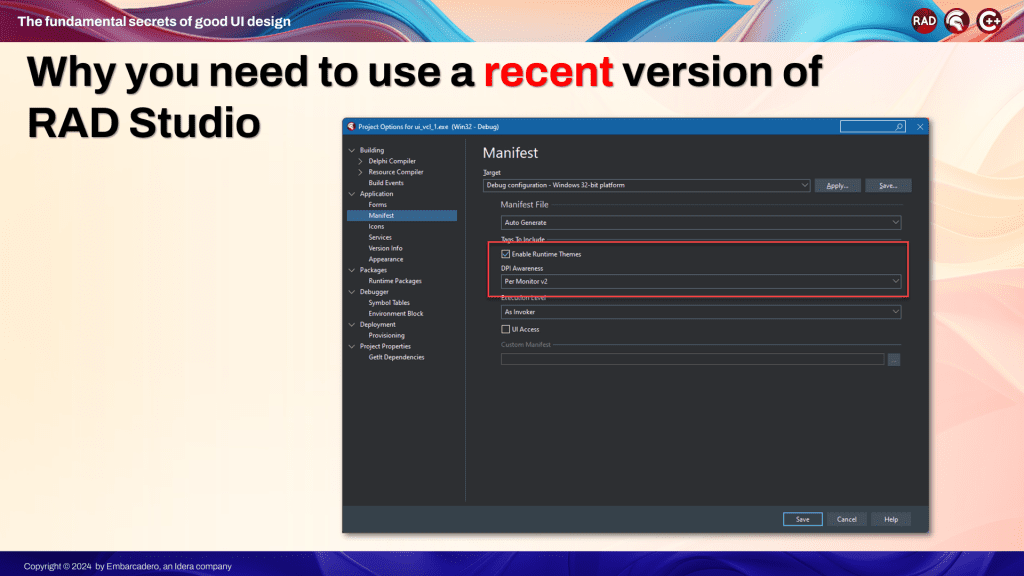Collapse the Packages tree node
This screenshot has width=1024, height=576.
click(x=352, y=270)
